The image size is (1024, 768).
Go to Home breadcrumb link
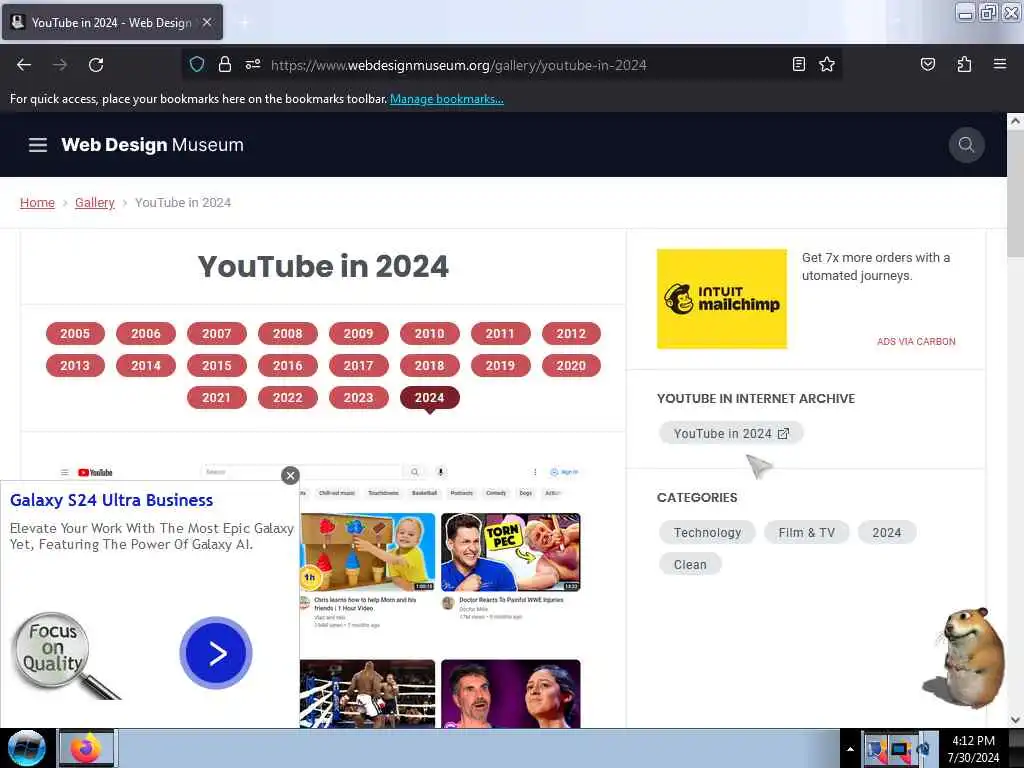pos(37,202)
